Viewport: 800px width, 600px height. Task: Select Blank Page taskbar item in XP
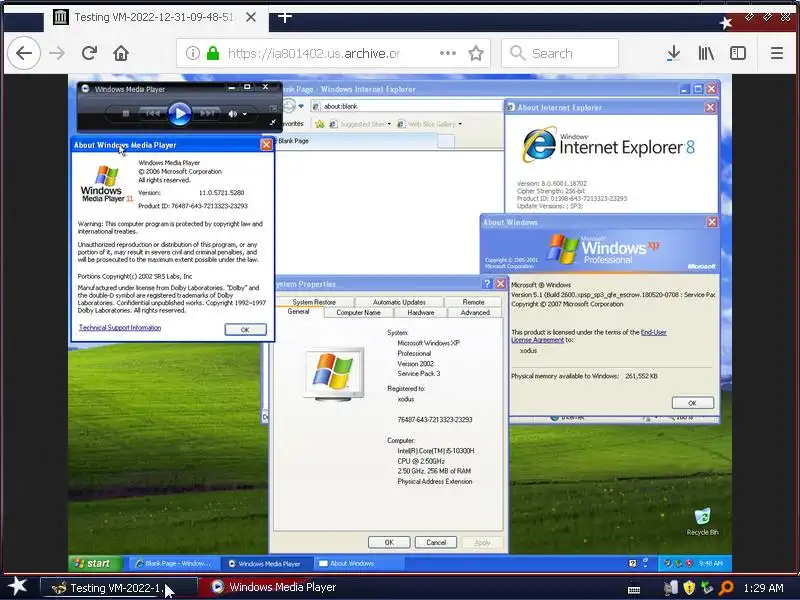[173, 563]
